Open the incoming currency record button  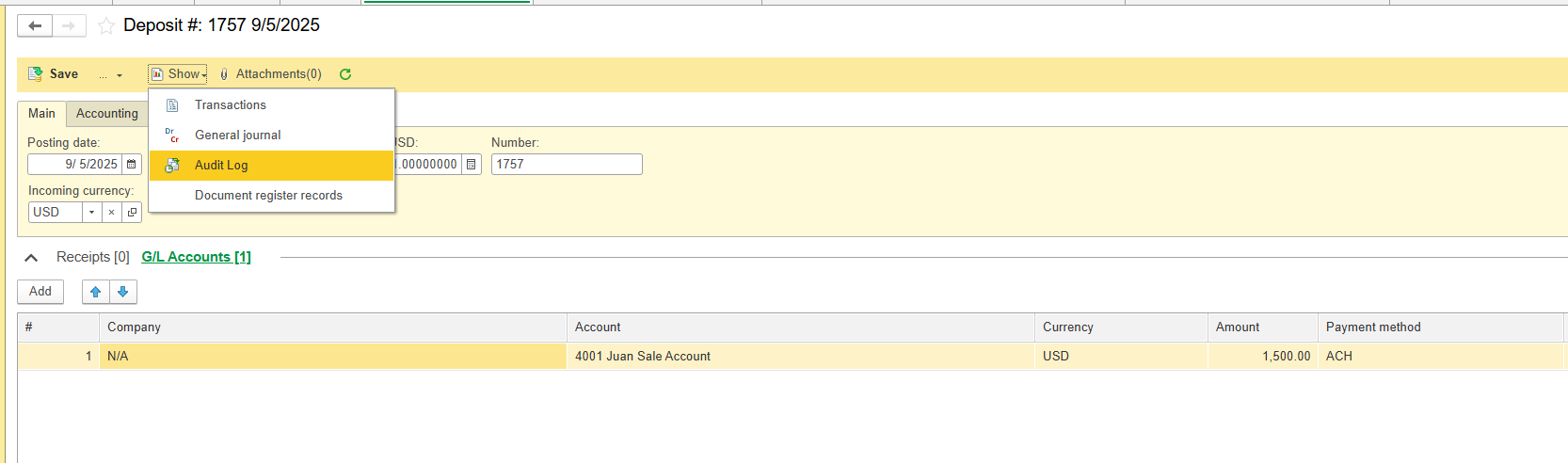(132, 213)
